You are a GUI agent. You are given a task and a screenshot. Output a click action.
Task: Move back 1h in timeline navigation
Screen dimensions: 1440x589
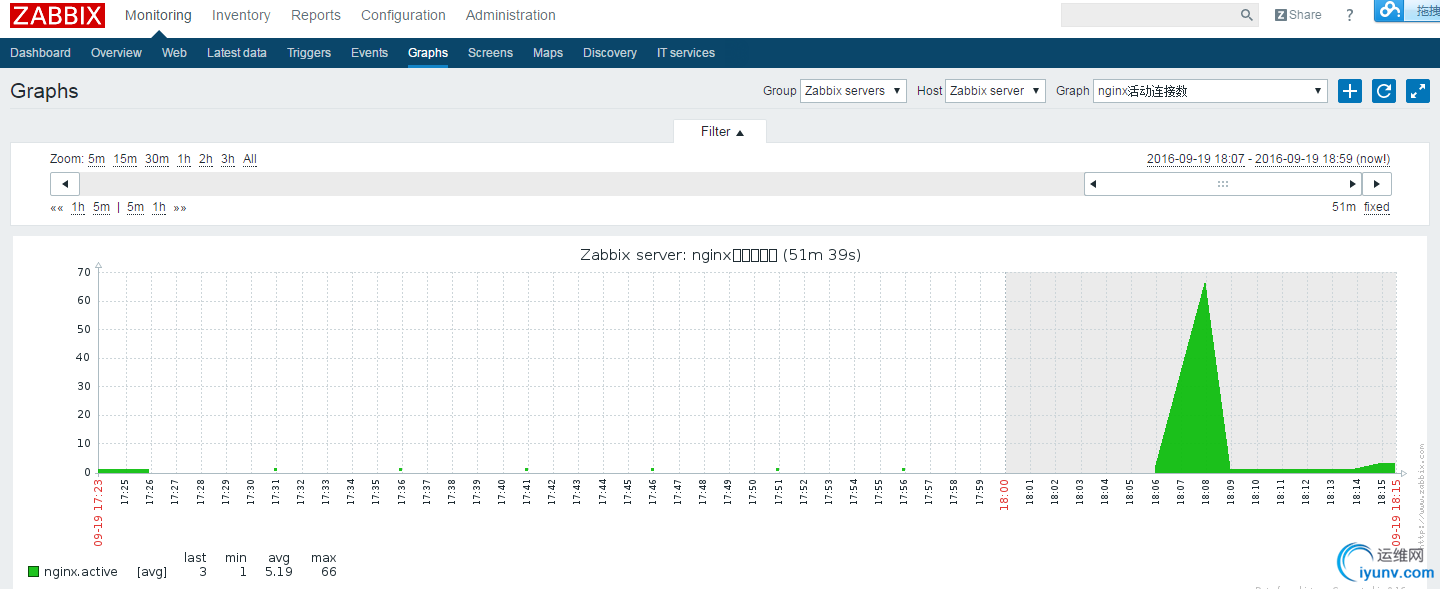click(78, 208)
